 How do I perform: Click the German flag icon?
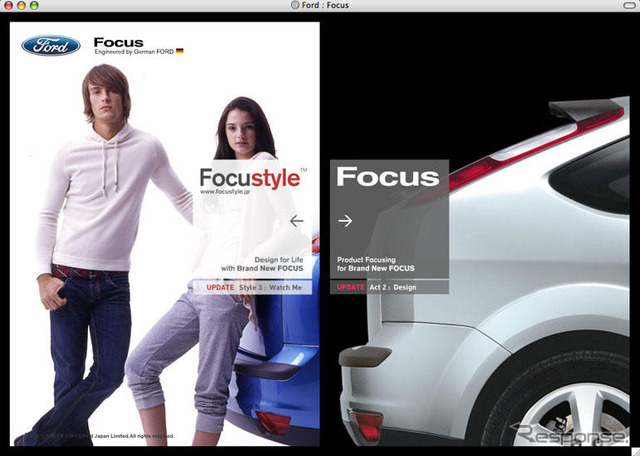pos(180,51)
